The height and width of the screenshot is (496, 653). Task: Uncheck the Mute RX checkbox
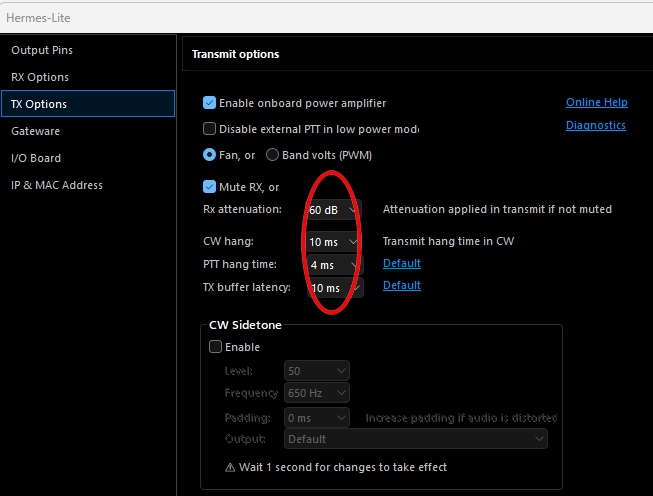point(210,187)
